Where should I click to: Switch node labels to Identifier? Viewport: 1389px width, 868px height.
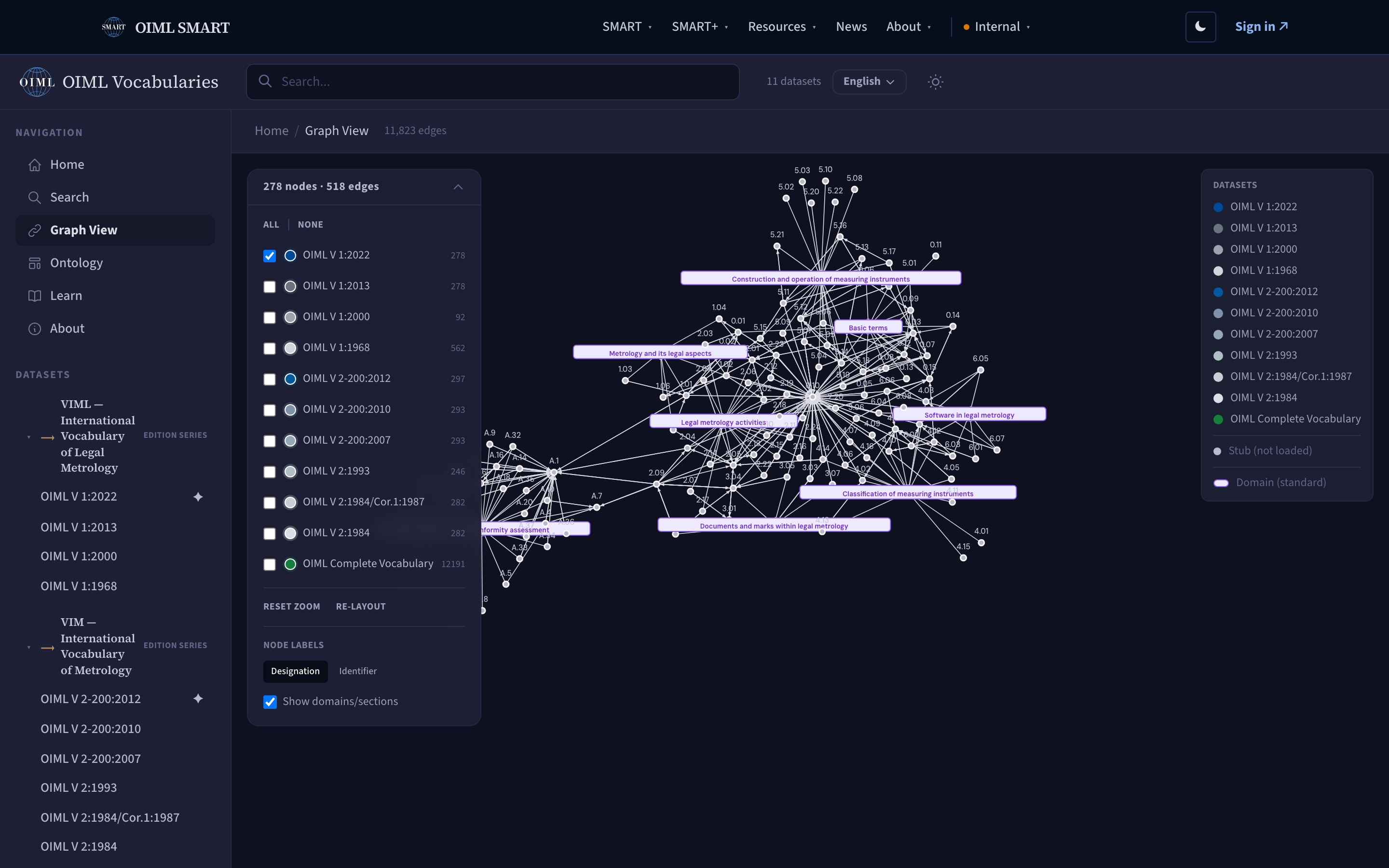coord(357,671)
